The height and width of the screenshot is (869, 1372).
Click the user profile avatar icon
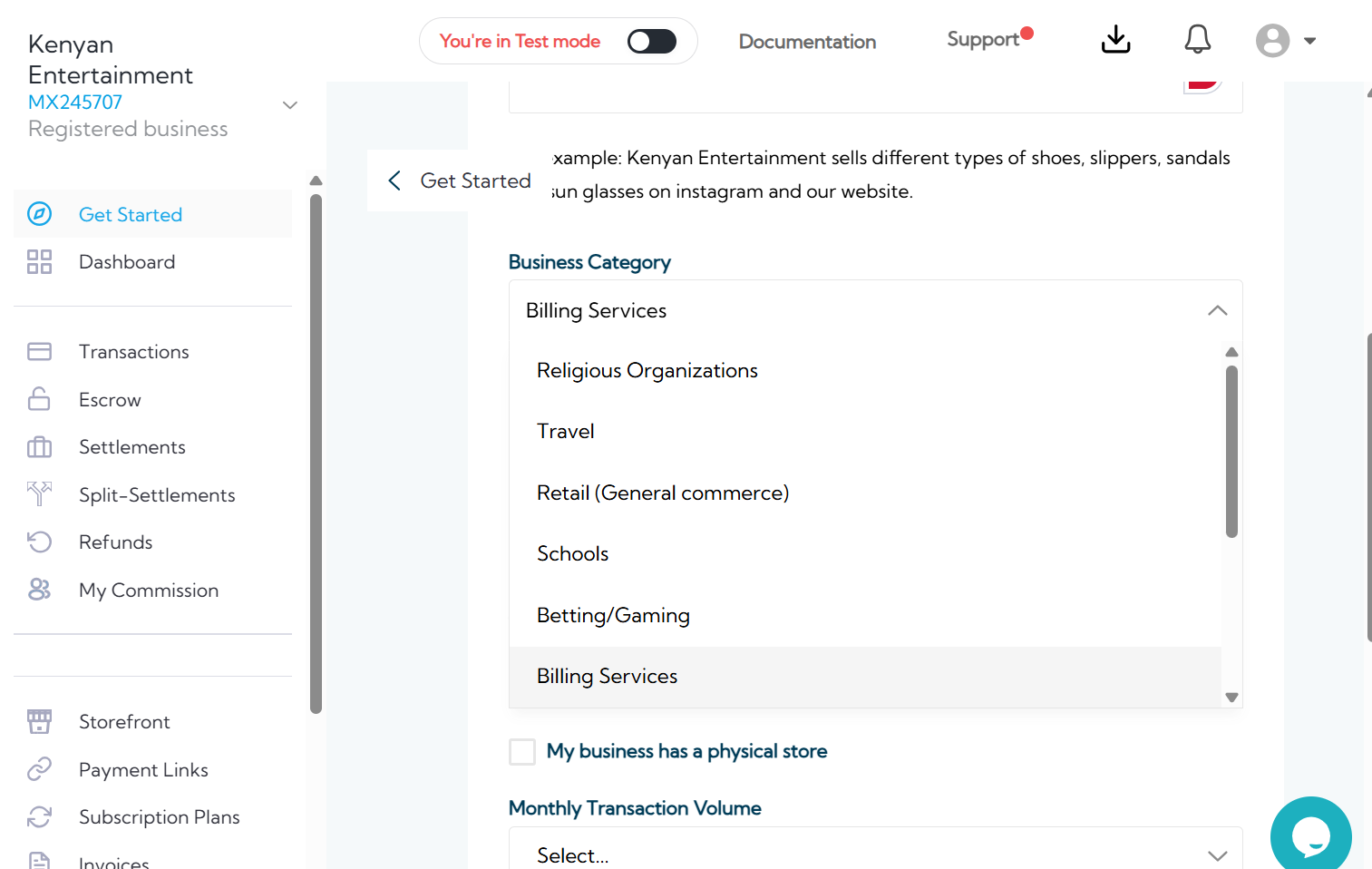pos(1272,41)
